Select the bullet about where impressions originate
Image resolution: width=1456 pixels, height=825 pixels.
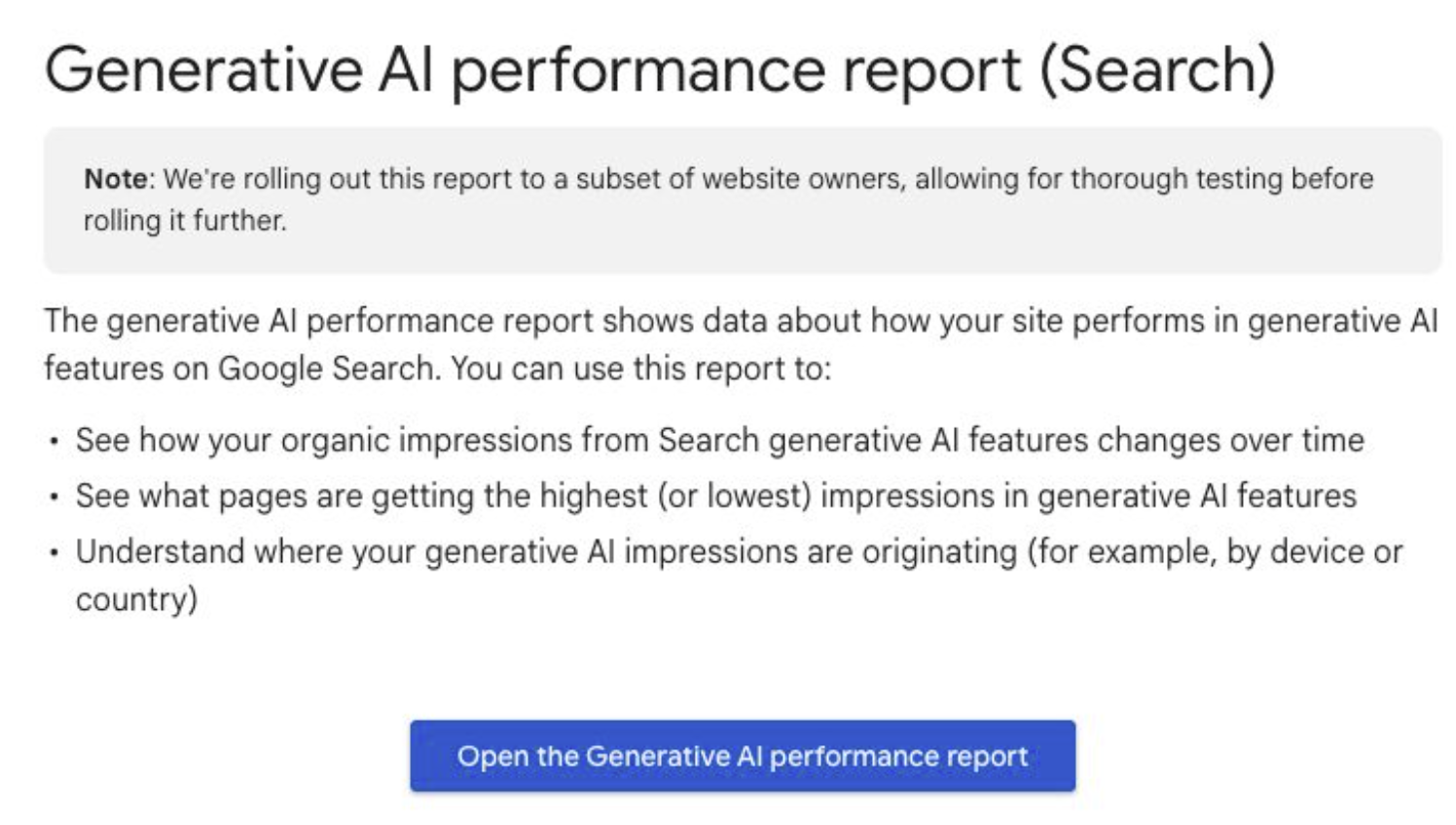[x=739, y=575]
